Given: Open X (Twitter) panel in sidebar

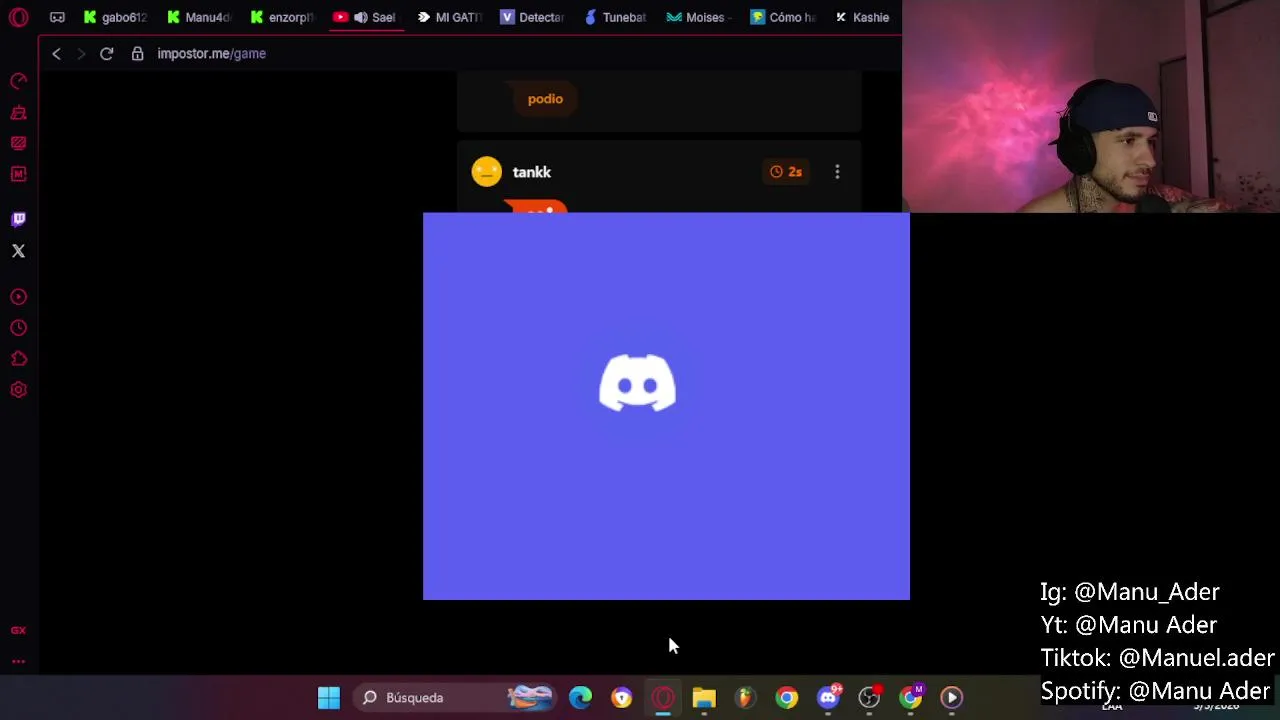Looking at the screenshot, I should [x=18, y=251].
